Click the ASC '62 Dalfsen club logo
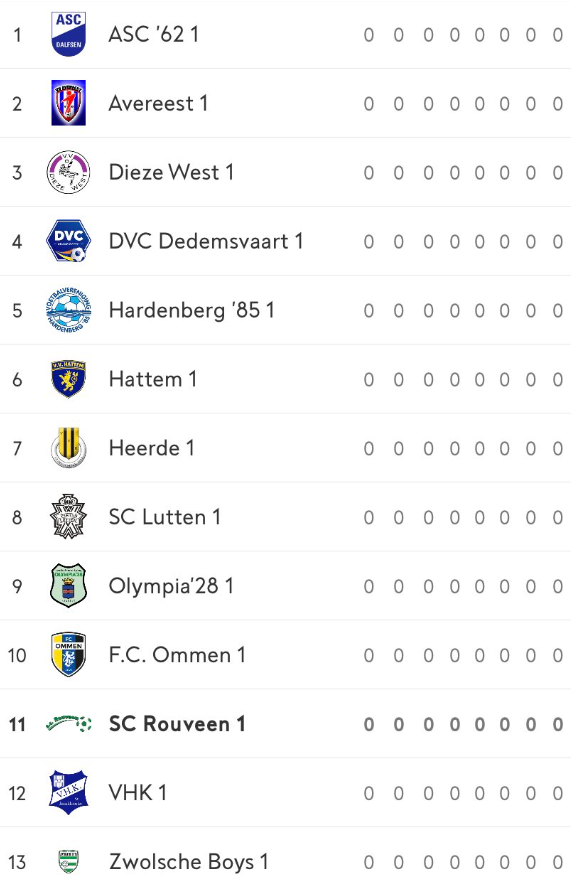571x886 pixels. coord(68,34)
